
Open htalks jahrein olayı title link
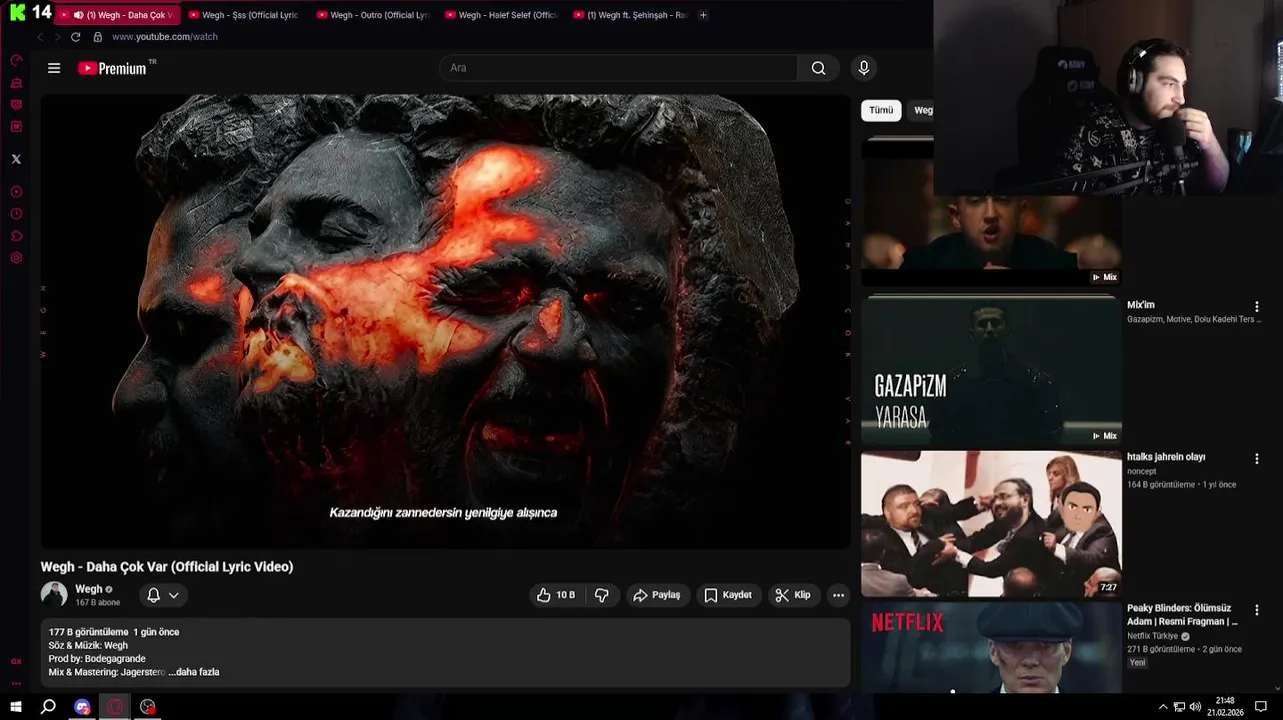coord(1166,457)
